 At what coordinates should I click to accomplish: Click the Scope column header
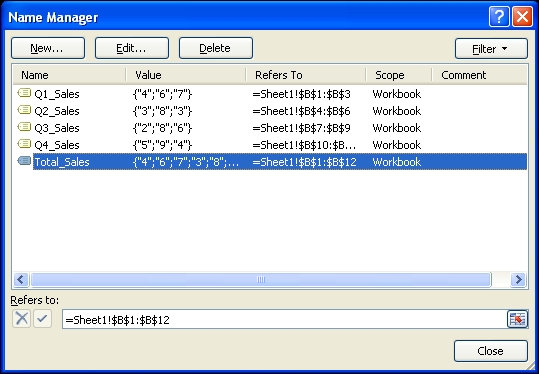click(x=399, y=75)
